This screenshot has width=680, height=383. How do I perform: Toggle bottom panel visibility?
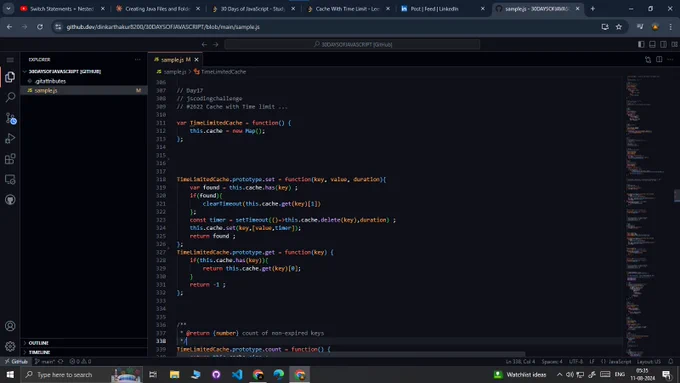pos(652,44)
